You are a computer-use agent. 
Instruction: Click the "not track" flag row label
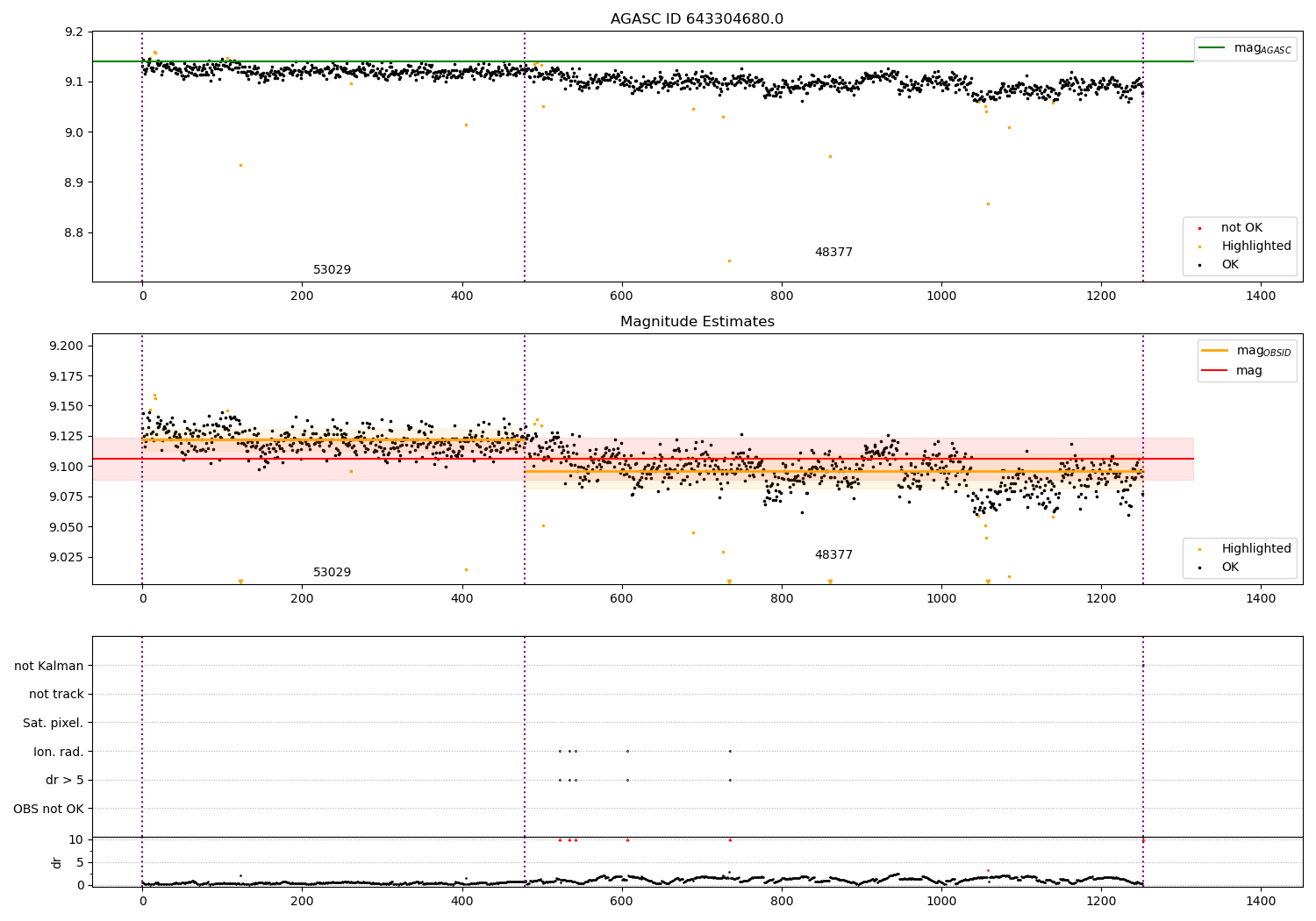[56, 695]
